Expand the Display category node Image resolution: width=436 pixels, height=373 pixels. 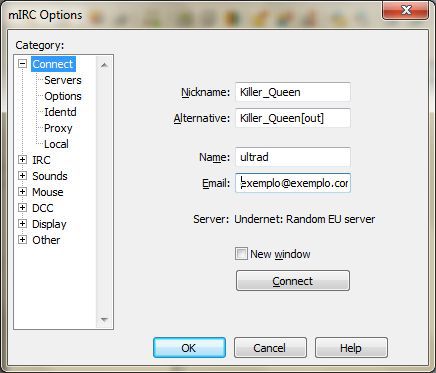coord(22,224)
